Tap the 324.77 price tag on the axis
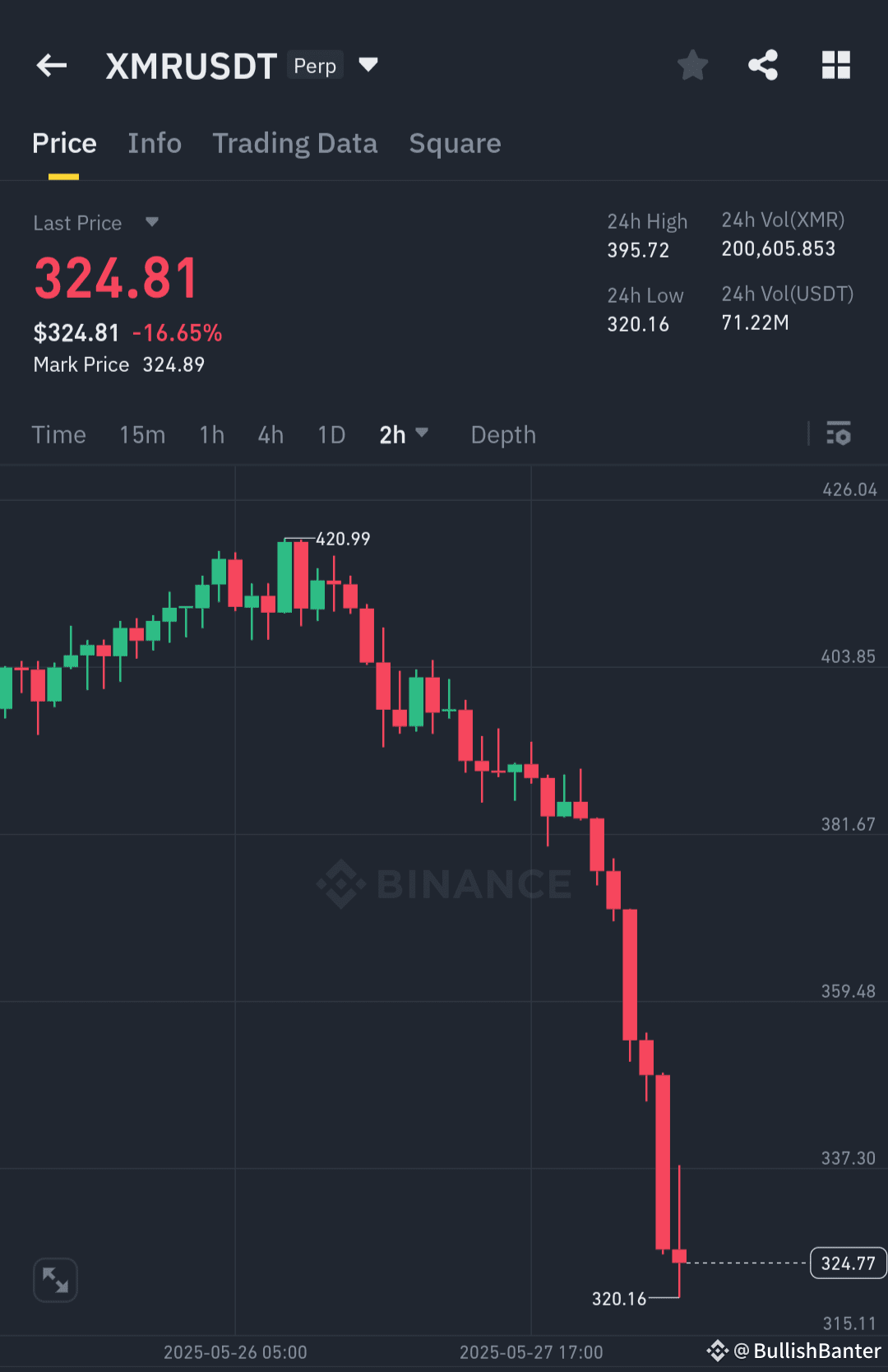Image resolution: width=888 pixels, height=1372 pixels. pos(848,1263)
